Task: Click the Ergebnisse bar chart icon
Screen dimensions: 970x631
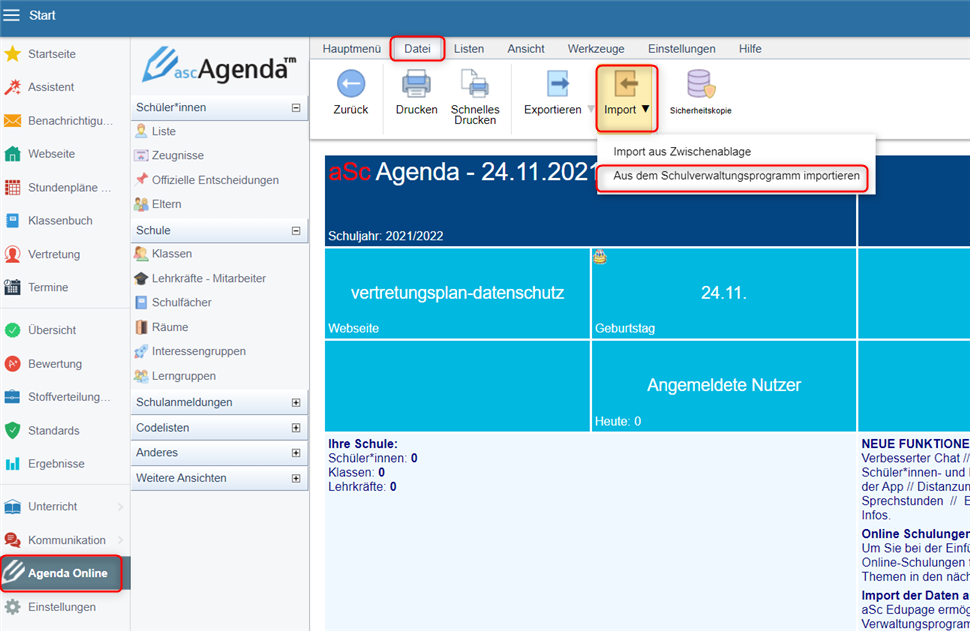Action: 12,463
